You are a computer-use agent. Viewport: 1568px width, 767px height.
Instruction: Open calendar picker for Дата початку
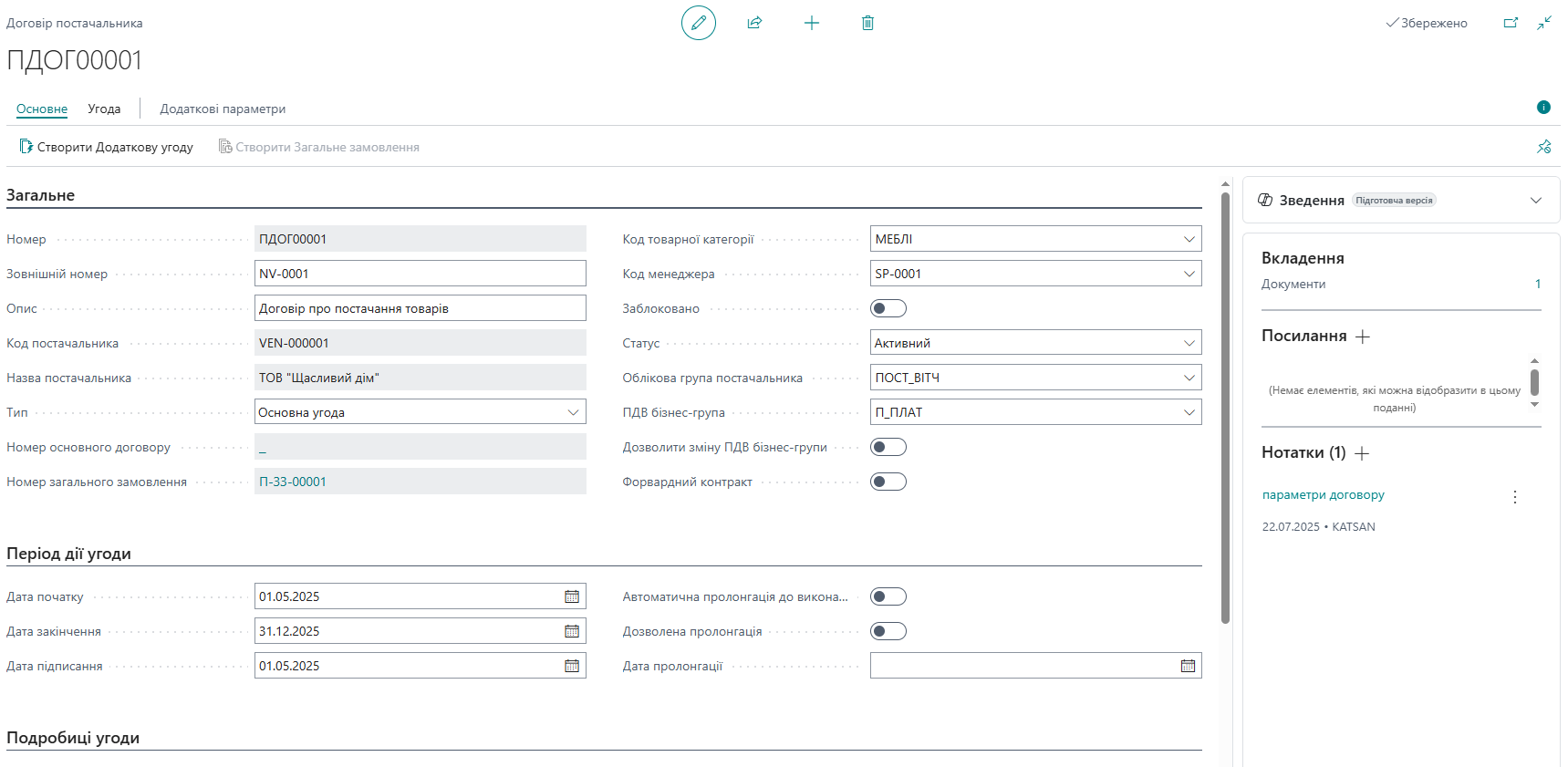pos(572,596)
